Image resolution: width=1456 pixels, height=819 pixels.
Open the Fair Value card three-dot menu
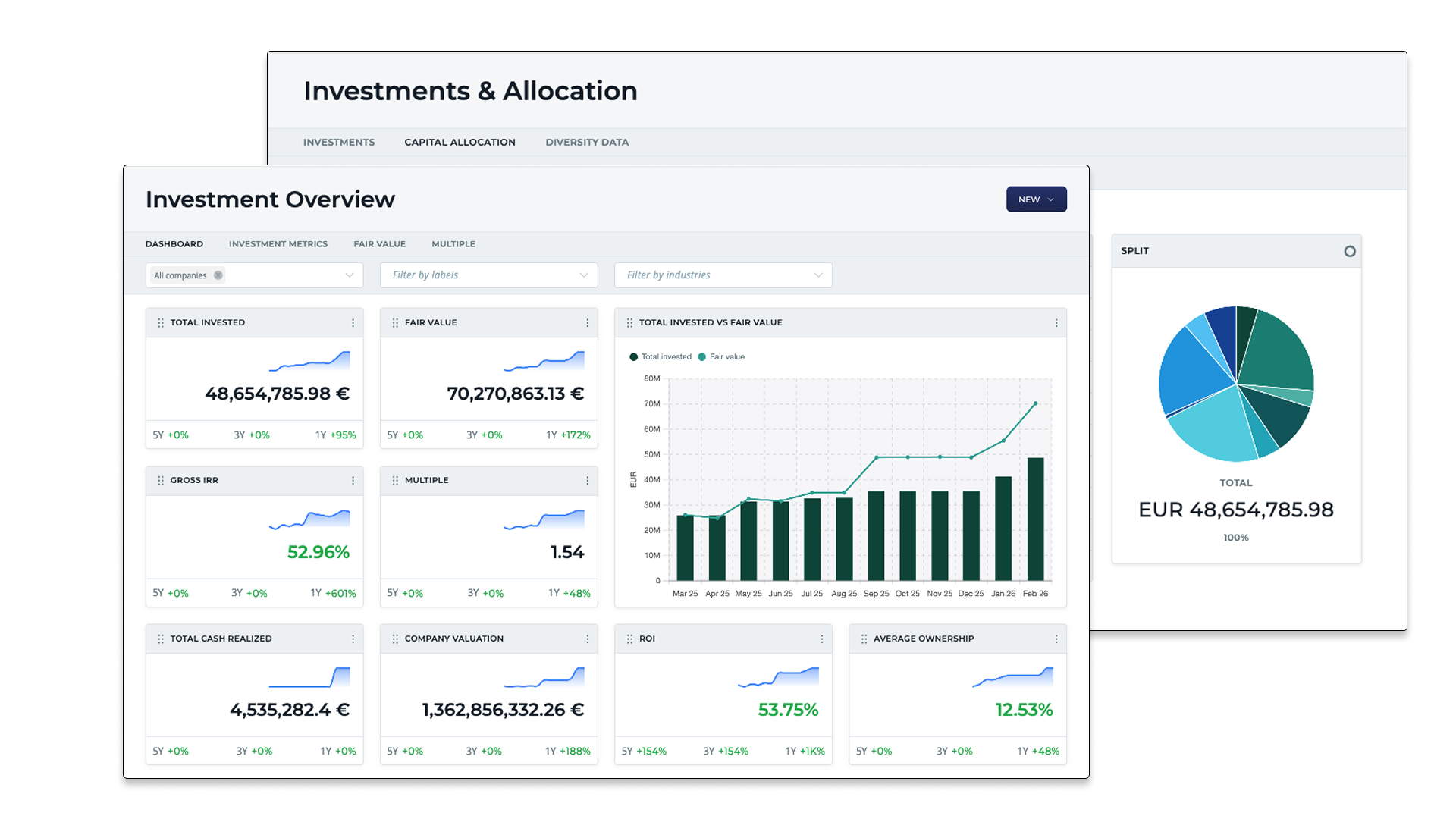[x=587, y=323]
